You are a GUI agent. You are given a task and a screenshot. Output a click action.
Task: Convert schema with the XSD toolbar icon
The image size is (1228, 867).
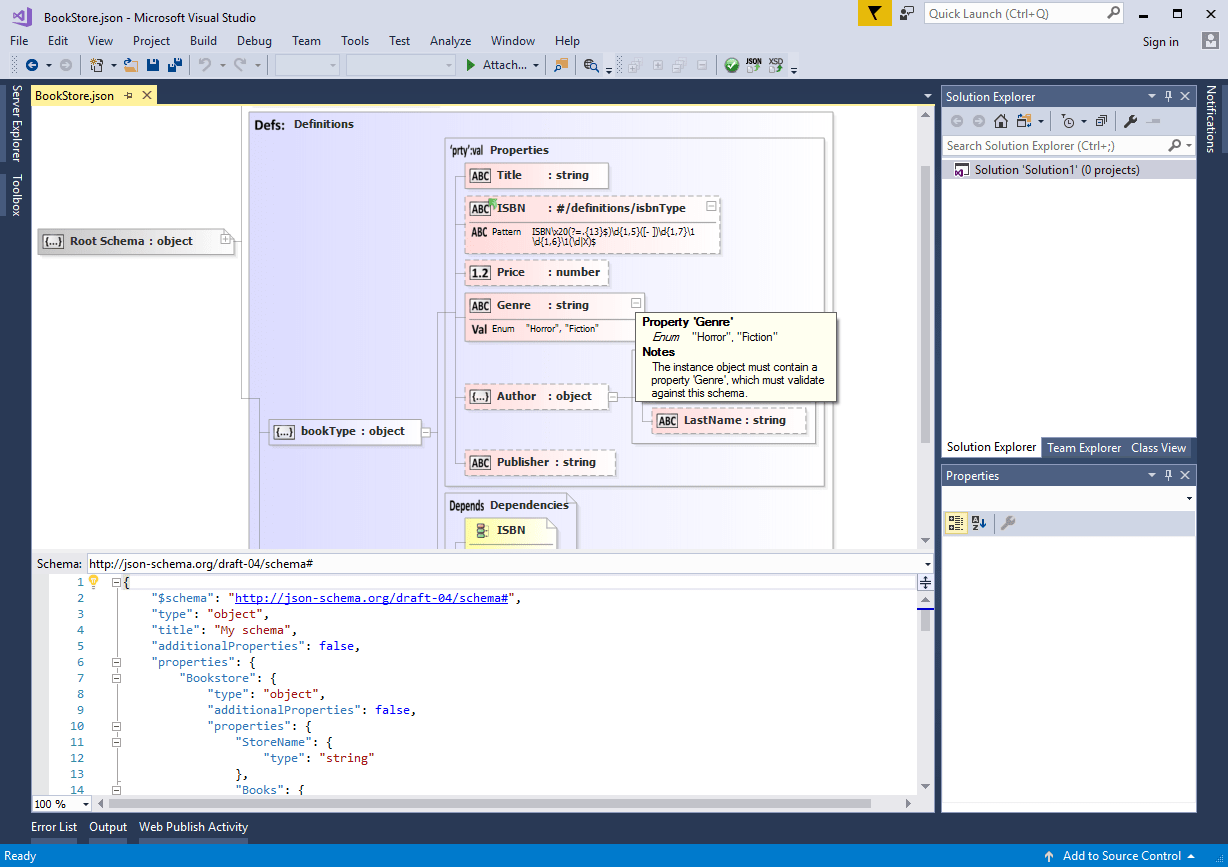pos(775,65)
